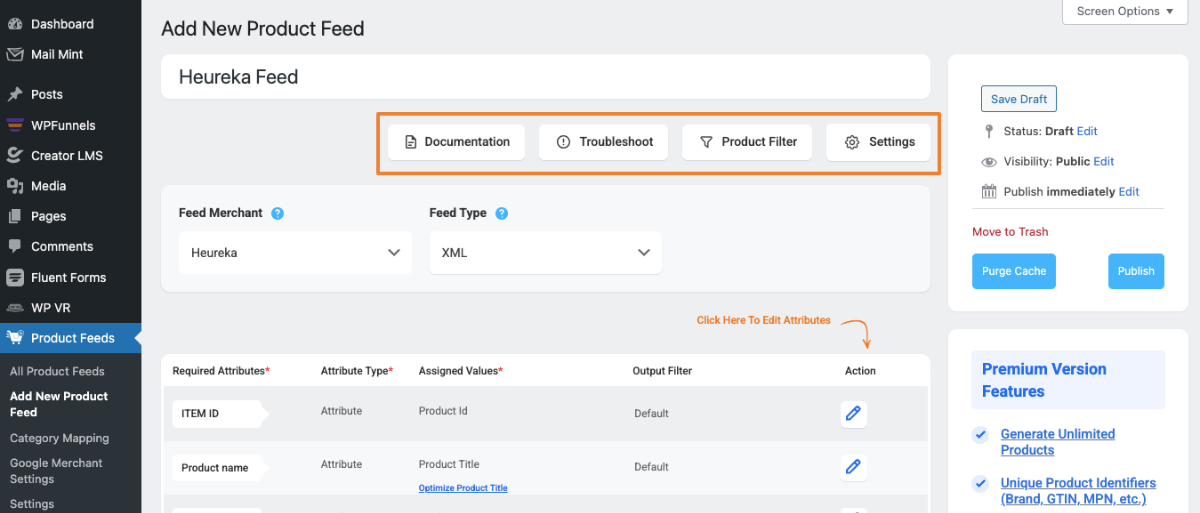Go to WP VR in the sidebar

tap(50, 307)
